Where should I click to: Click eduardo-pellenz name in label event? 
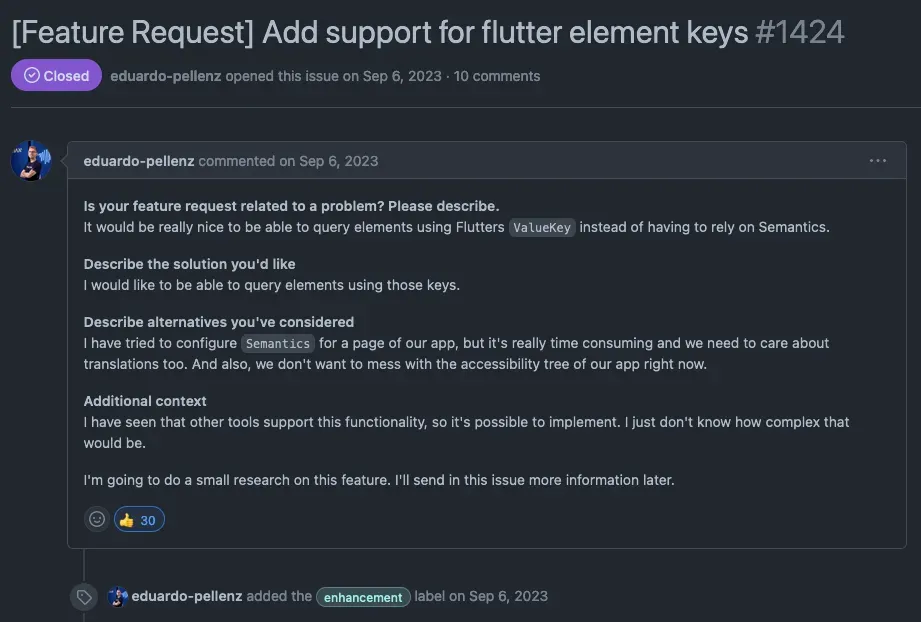[187, 596]
